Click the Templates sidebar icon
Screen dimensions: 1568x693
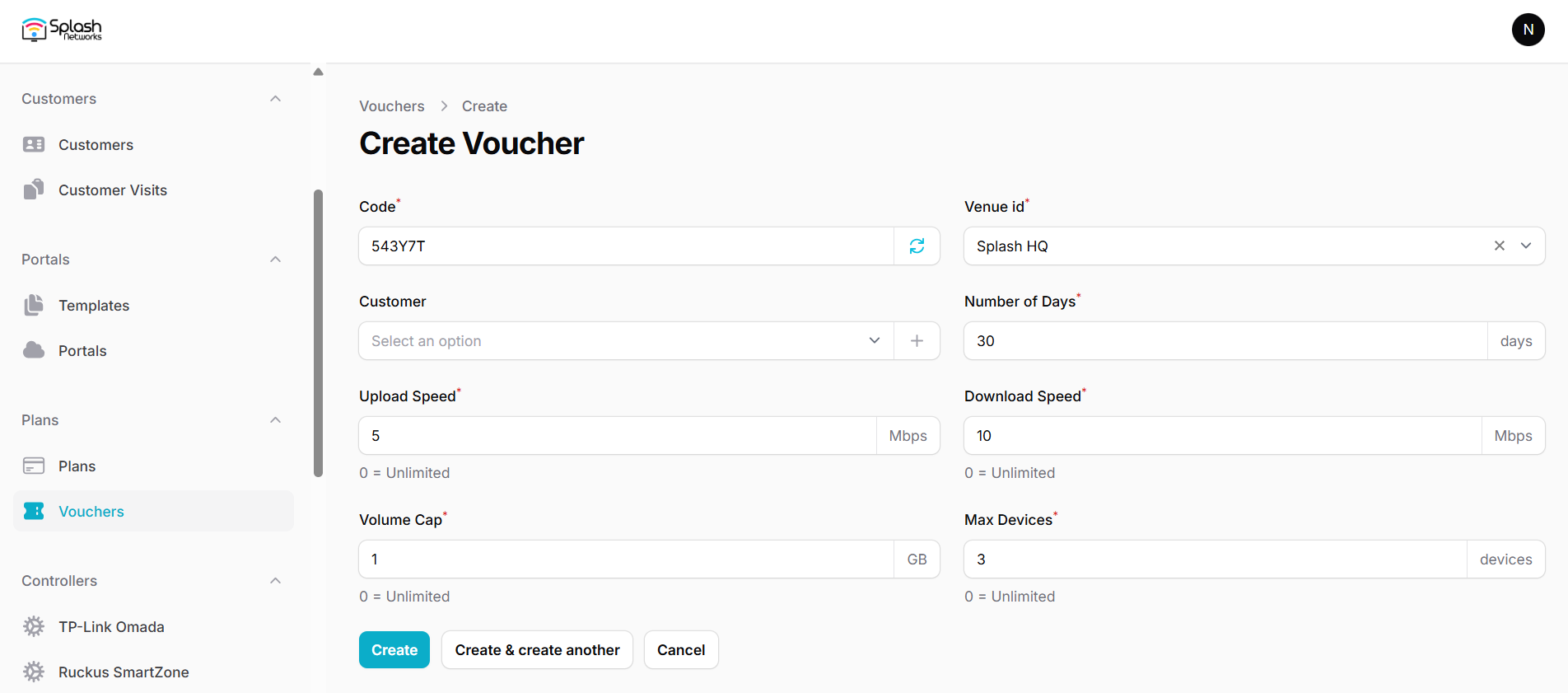click(34, 306)
